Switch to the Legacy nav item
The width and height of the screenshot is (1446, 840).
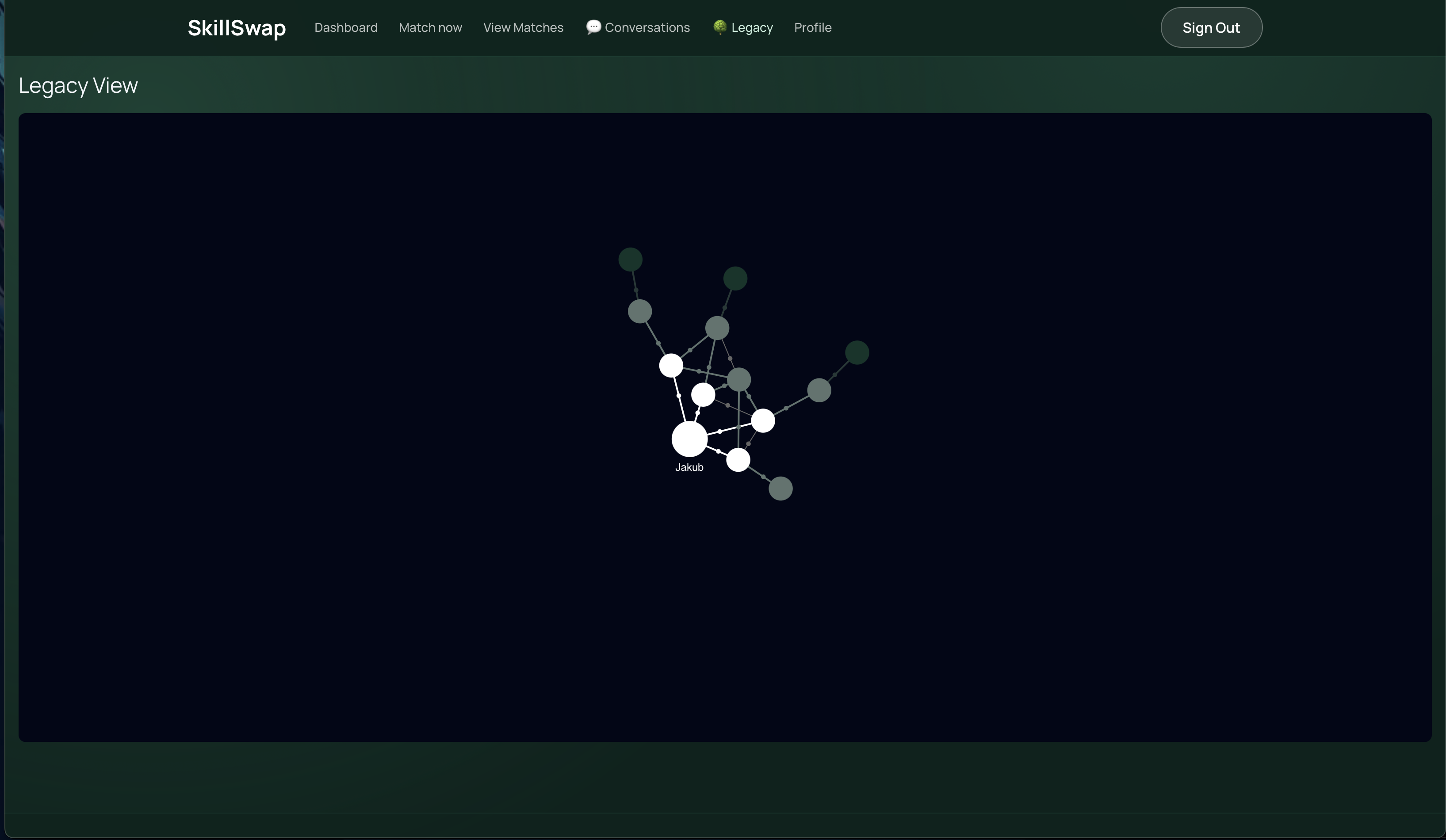pyautogui.click(x=752, y=27)
